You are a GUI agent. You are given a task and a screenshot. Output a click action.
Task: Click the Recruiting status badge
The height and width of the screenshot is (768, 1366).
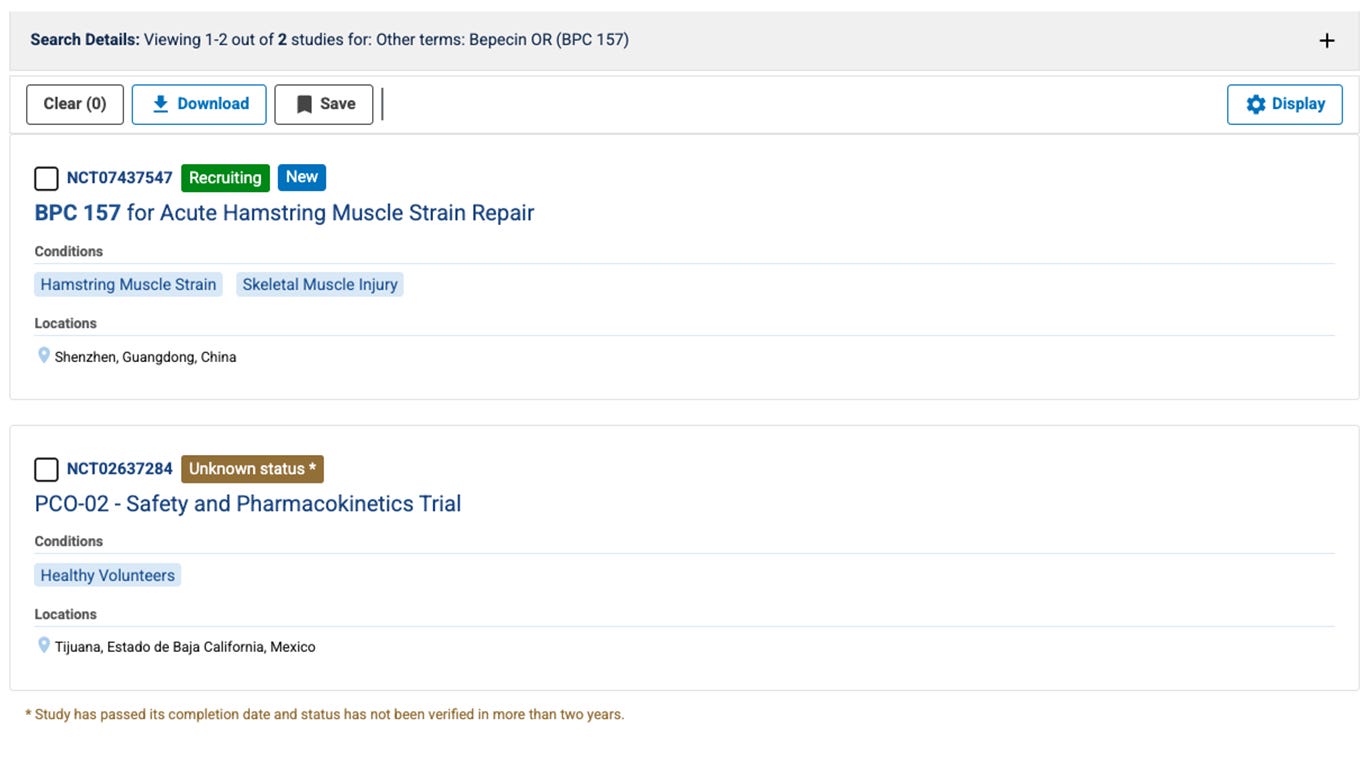point(225,178)
